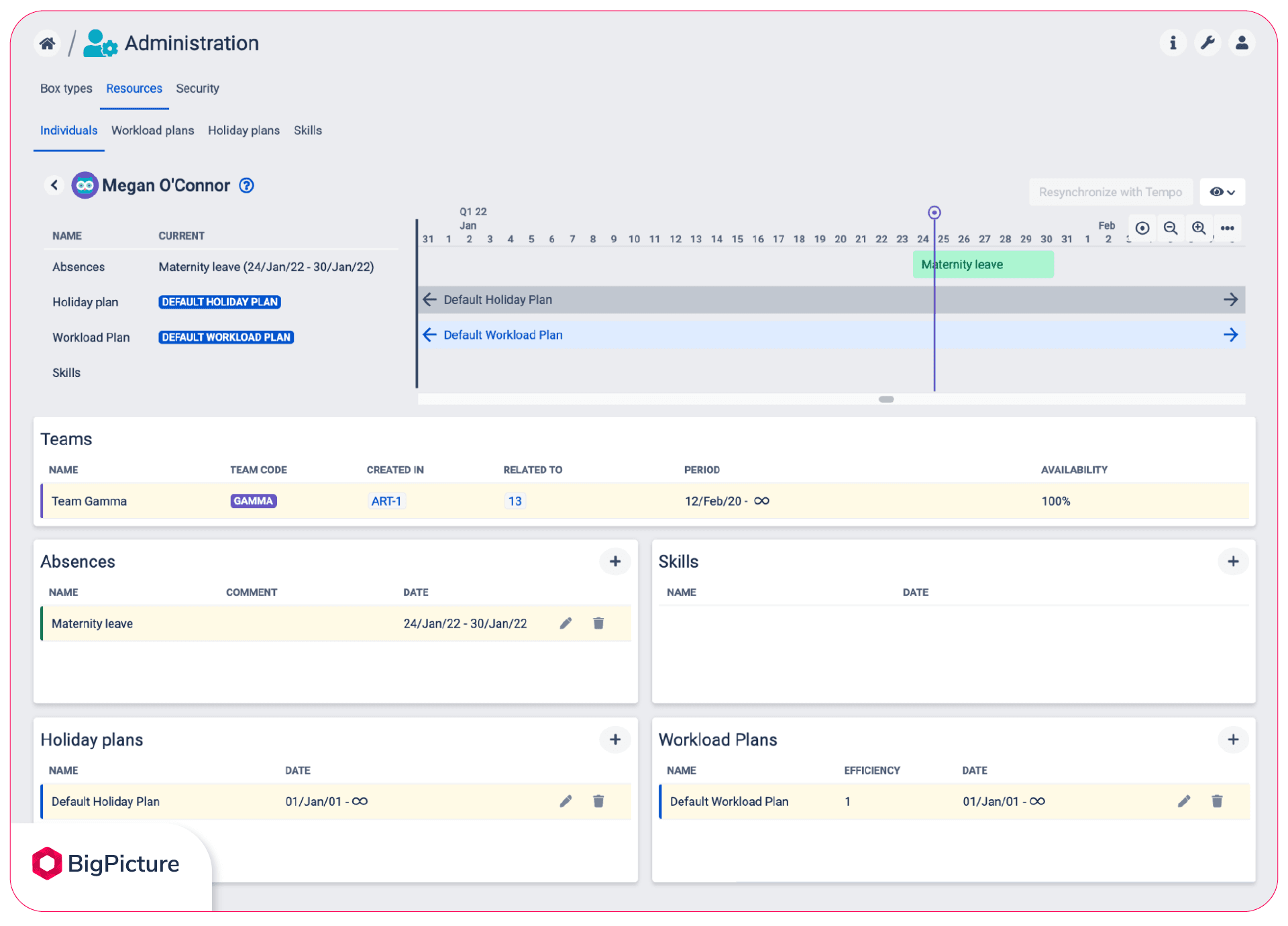Add a new holiday plan

[x=614, y=739]
